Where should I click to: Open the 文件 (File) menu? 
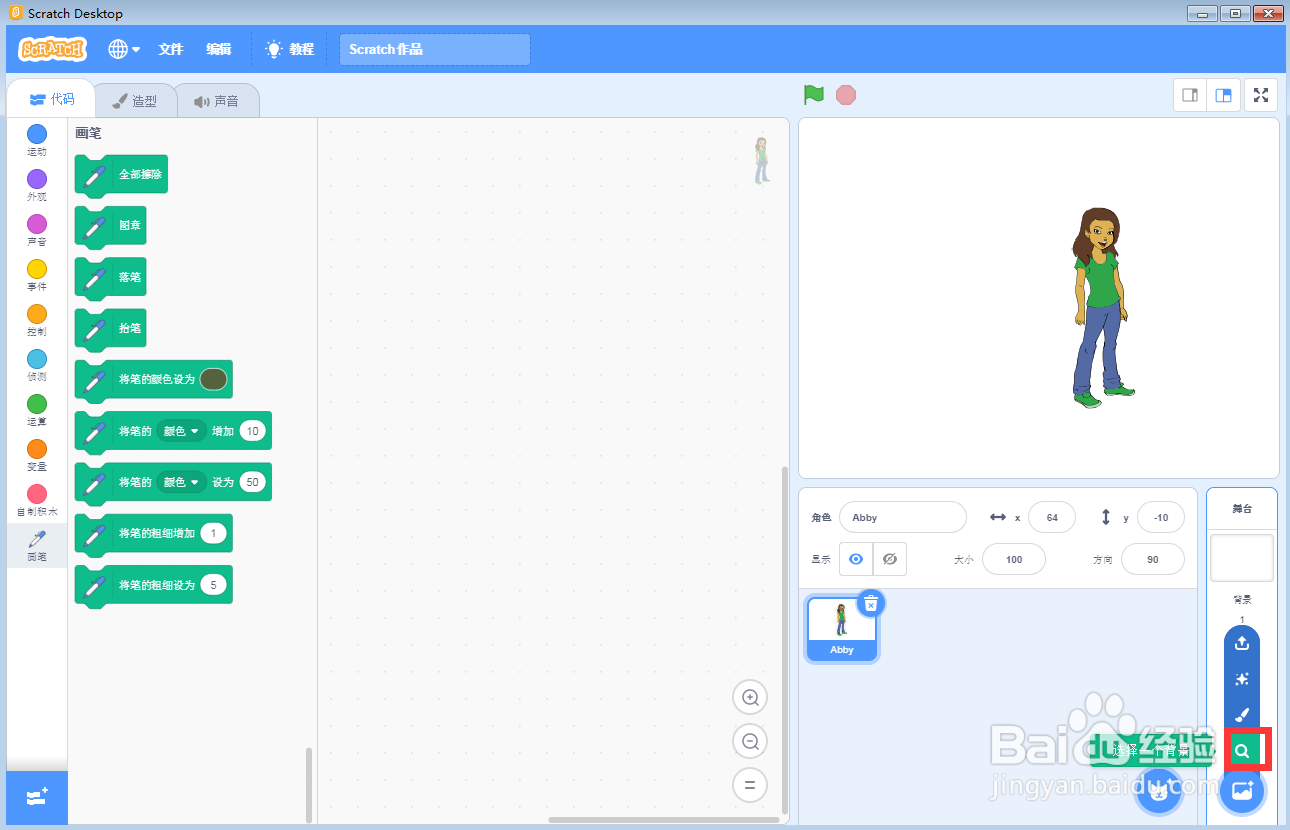tap(170, 48)
